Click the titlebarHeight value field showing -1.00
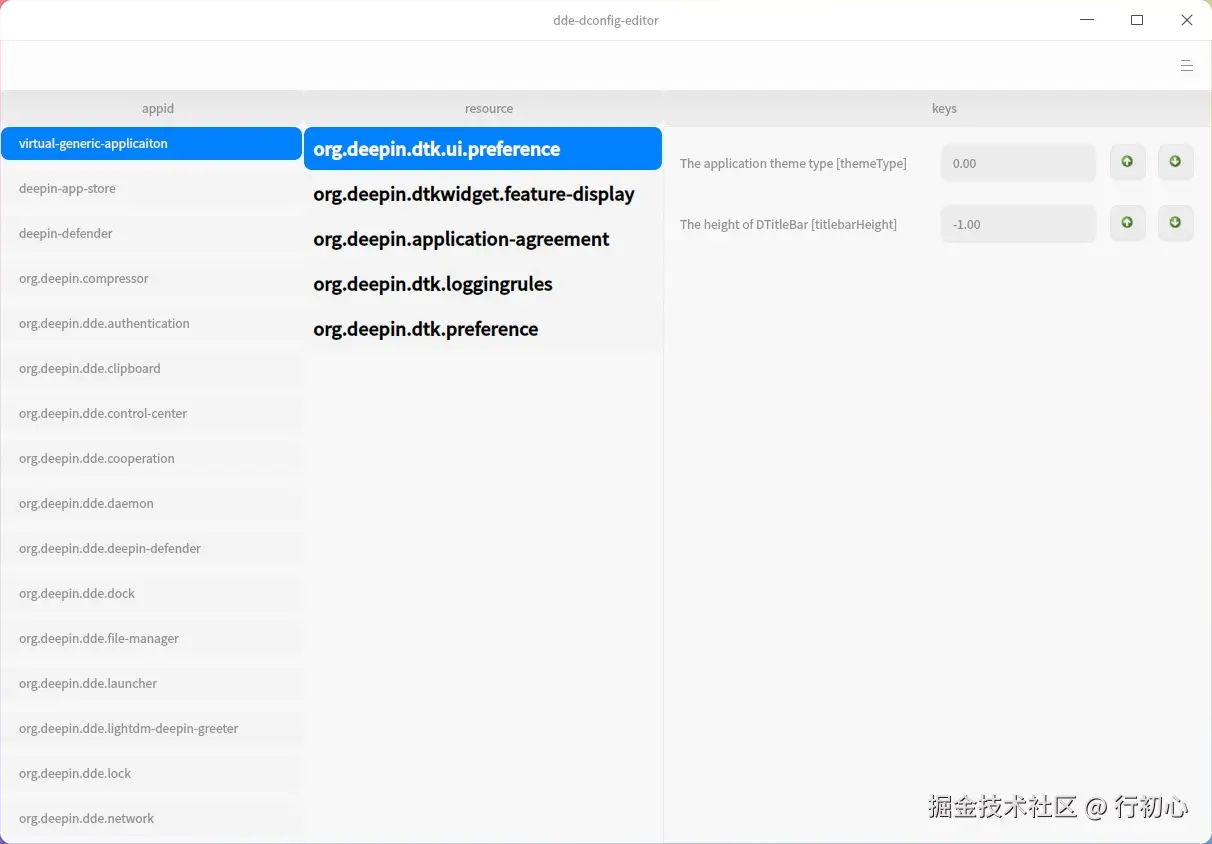Screen dimensions: 1212x844 (x=1017, y=223)
